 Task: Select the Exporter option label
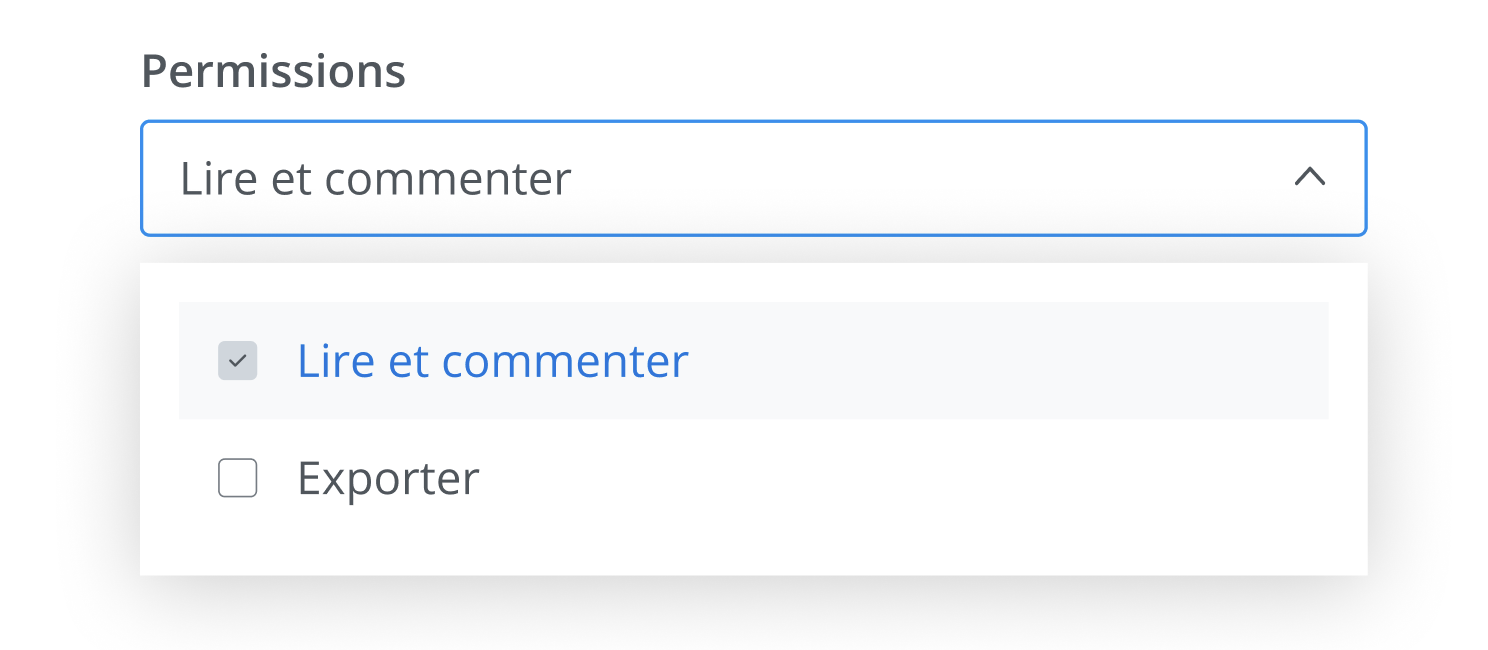(388, 478)
